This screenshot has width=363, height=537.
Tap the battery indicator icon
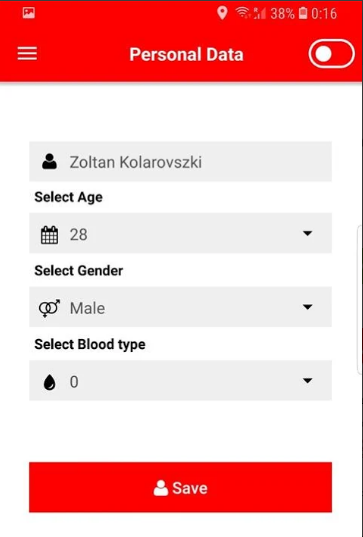coord(303,13)
